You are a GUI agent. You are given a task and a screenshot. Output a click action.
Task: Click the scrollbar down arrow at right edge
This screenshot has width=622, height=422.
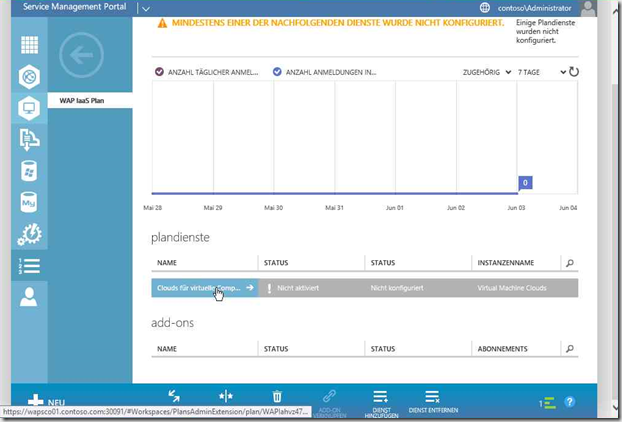pyautogui.click(x=616, y=407)
